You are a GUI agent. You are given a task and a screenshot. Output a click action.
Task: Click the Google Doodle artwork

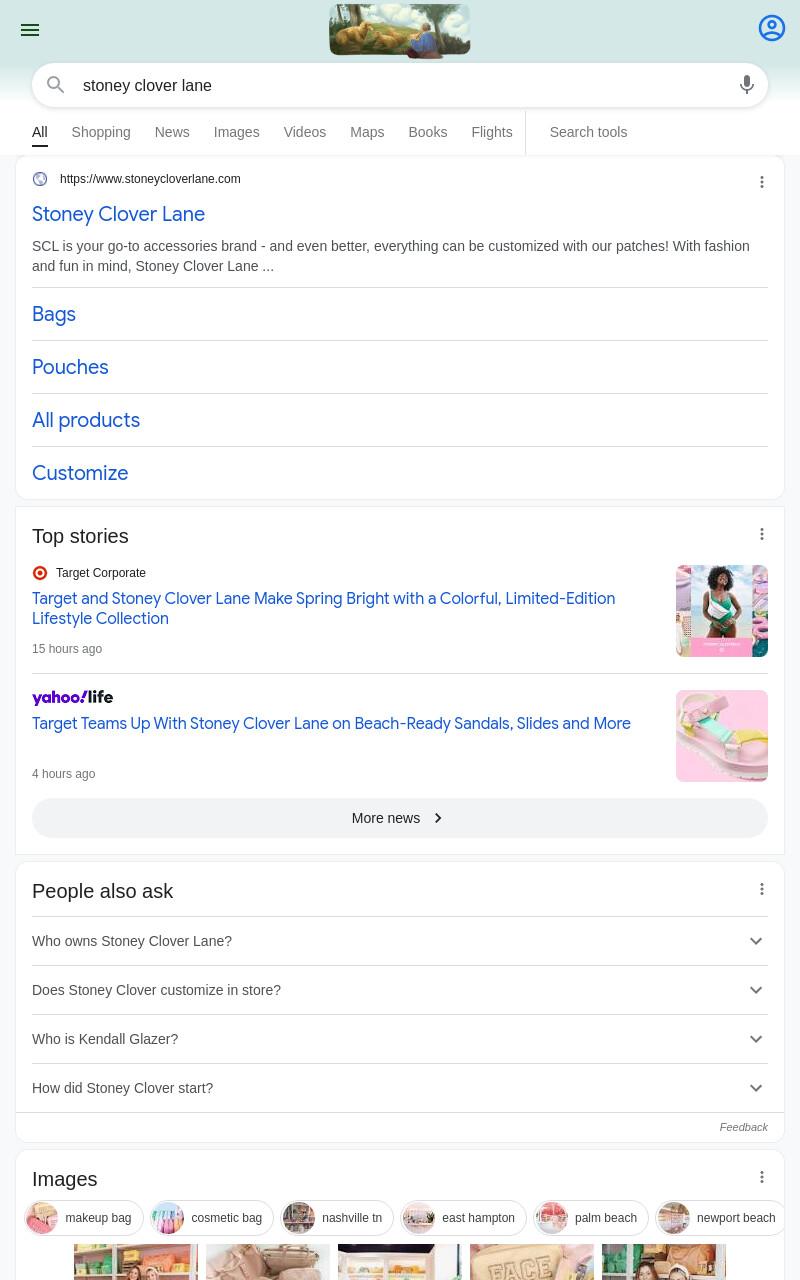pos(400,30)
